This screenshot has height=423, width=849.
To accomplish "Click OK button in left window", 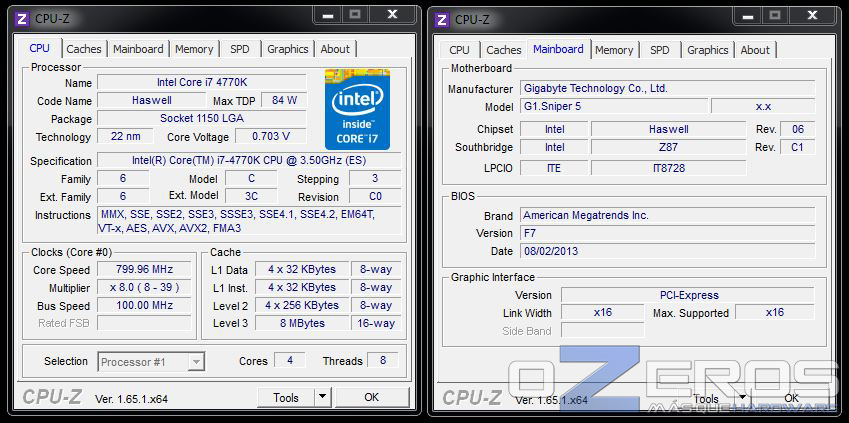I will 371,397.
